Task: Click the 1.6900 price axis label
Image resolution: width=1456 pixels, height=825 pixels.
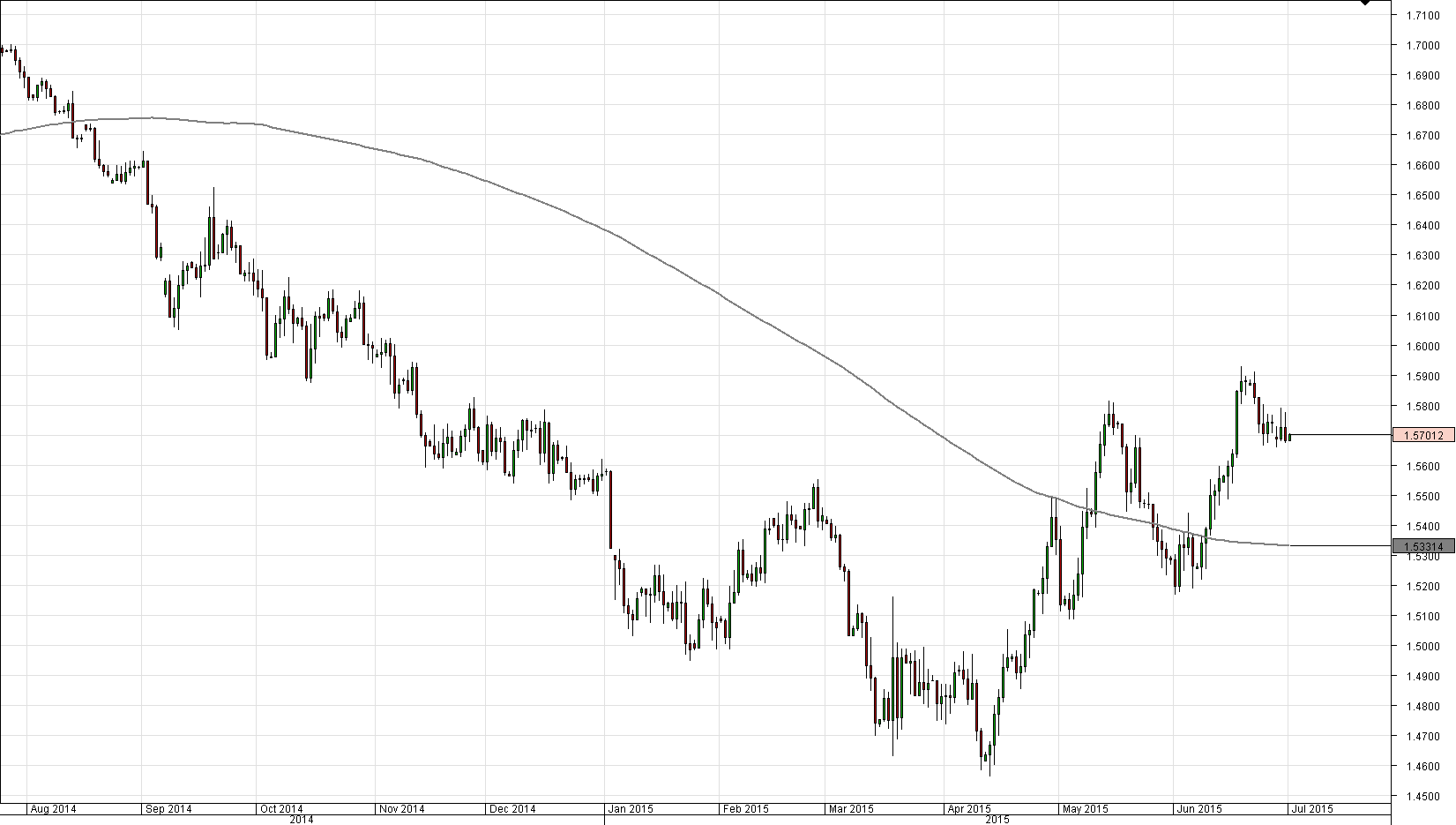Action: (x=1424, y=75)
